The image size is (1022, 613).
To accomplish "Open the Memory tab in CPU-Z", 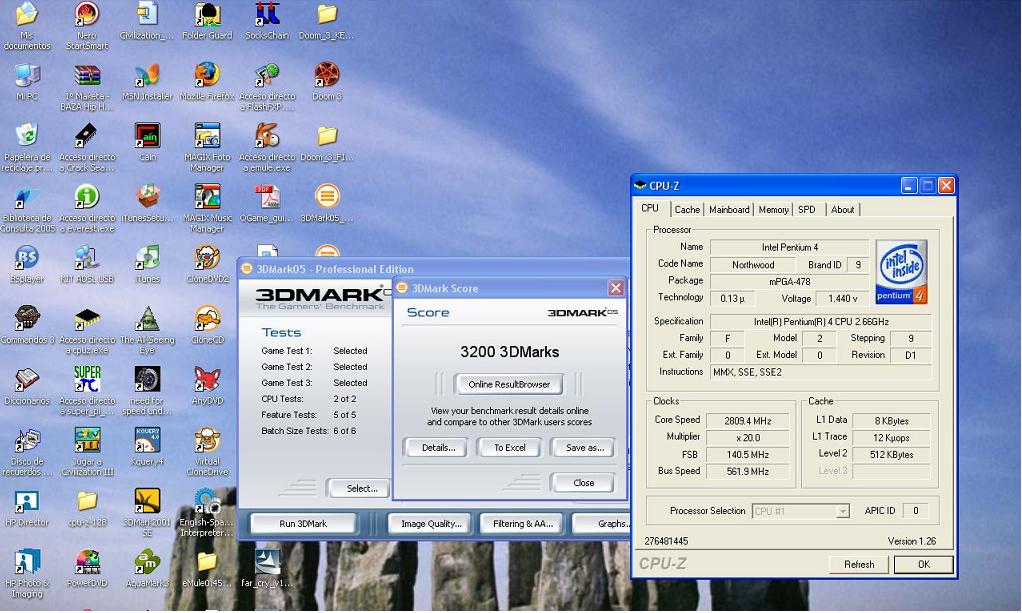I will click(x=773, y=209).
